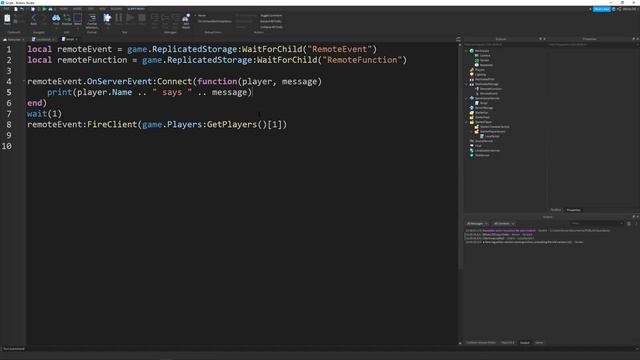Image resolution: width=640 pixels, height=360 pixels.
Task: Switch to the Baseplate document tab
Action: click(x=14, y=40)
